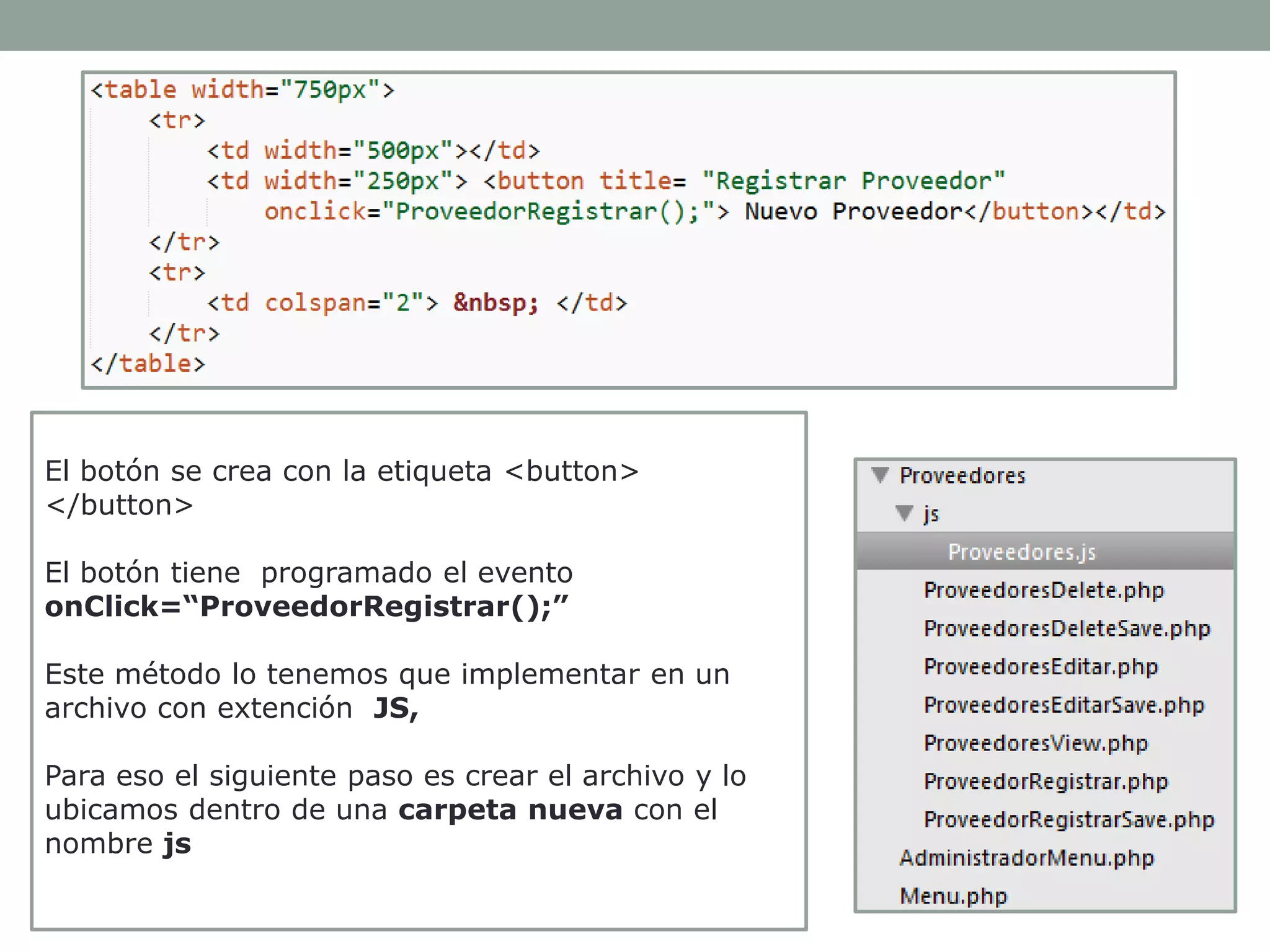1270x952 pixels.
Task: Collapse the Proveedores folder triangle
Action: [x=880, y=475]
